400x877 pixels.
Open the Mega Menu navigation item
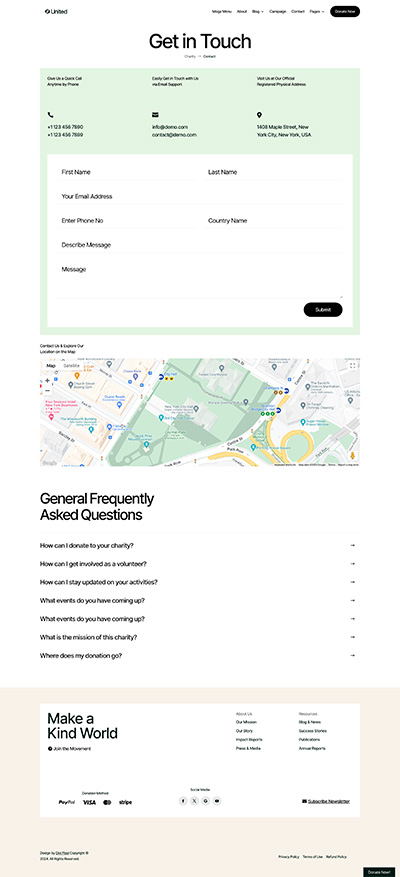[222, 11]
